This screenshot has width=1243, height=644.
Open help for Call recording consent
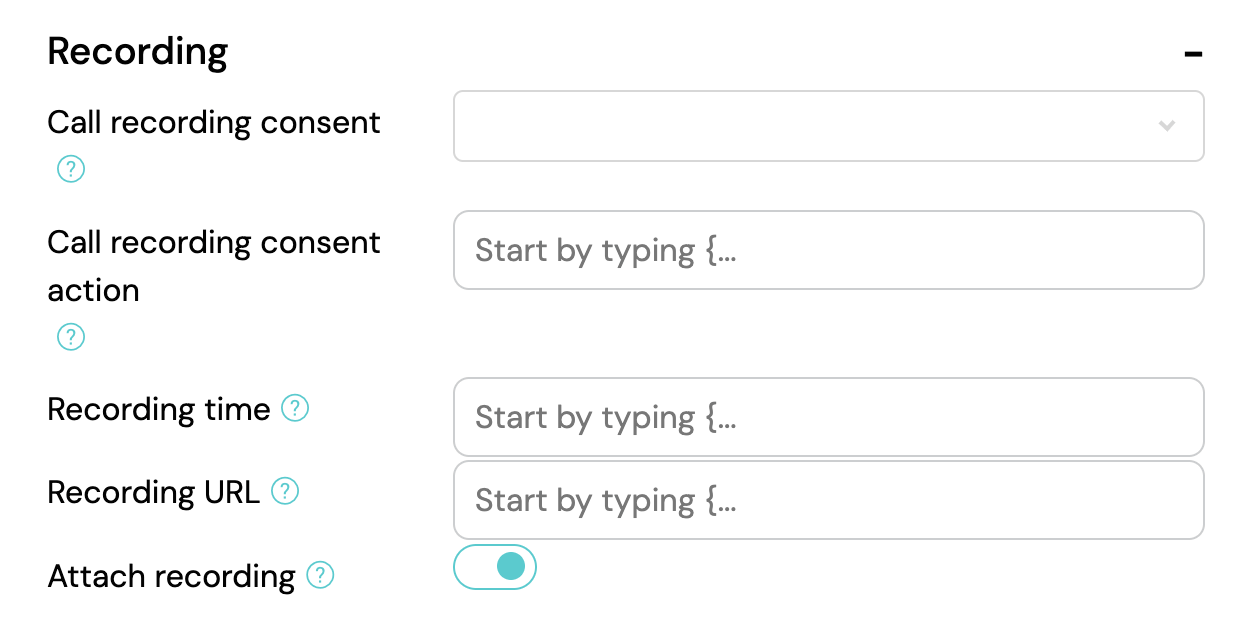pyautogui.click(x=70, y=170)
